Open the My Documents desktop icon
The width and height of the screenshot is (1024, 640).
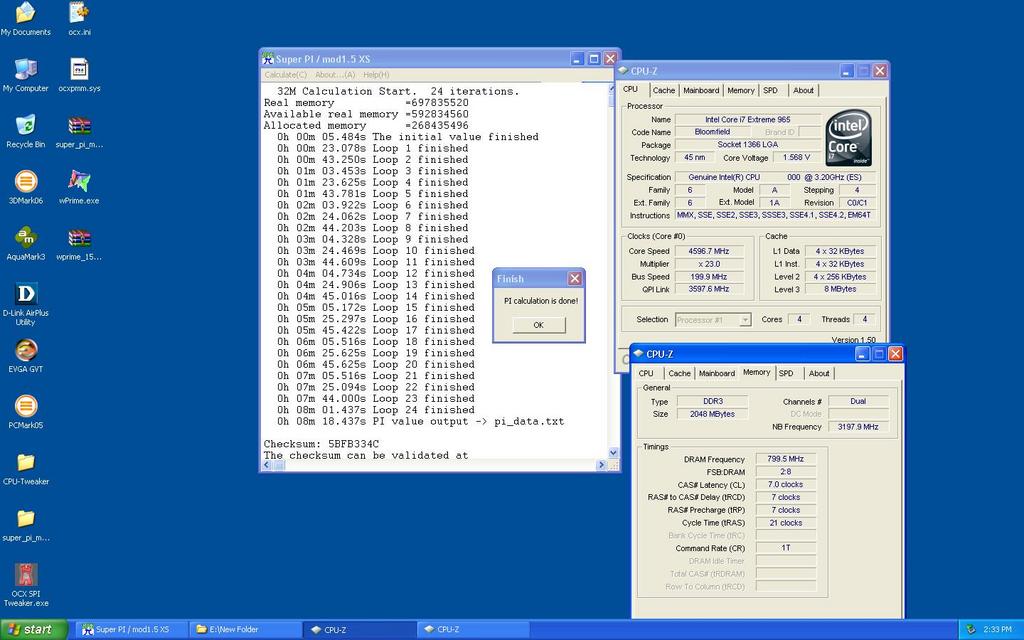pos(25,13)
